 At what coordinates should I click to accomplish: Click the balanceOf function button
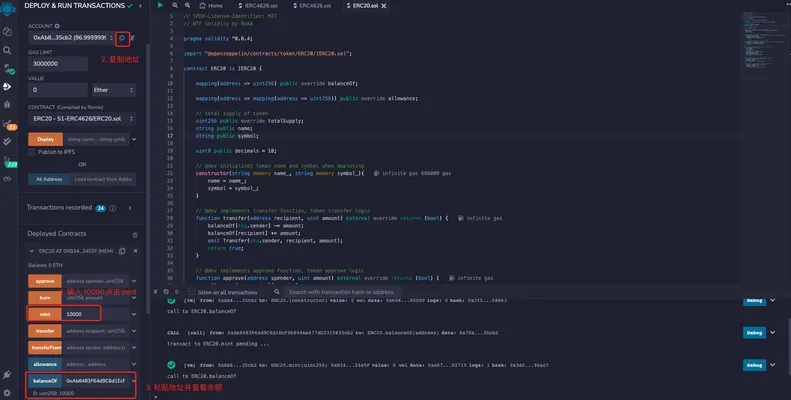[x=45, y=381]
